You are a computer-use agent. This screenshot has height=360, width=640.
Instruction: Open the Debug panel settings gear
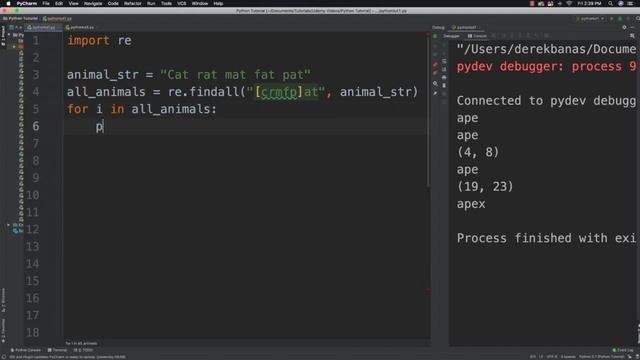pyautogui.click(x=624, y=27)
